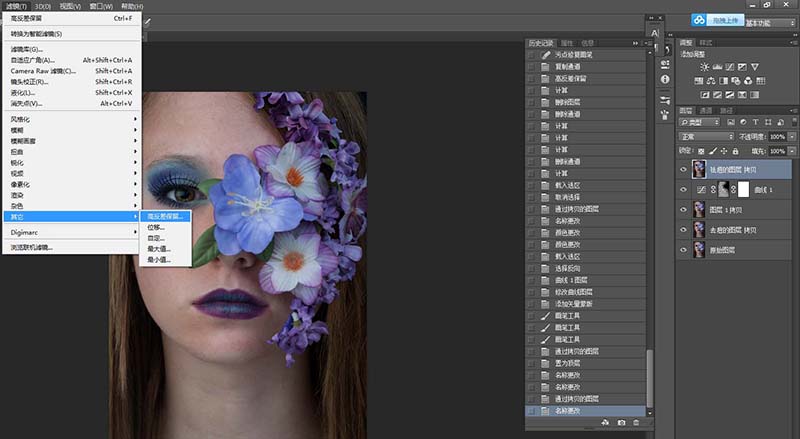Open the 滤镜库 filter gallery menu entry
800x439 pixels.
point(28,48)
